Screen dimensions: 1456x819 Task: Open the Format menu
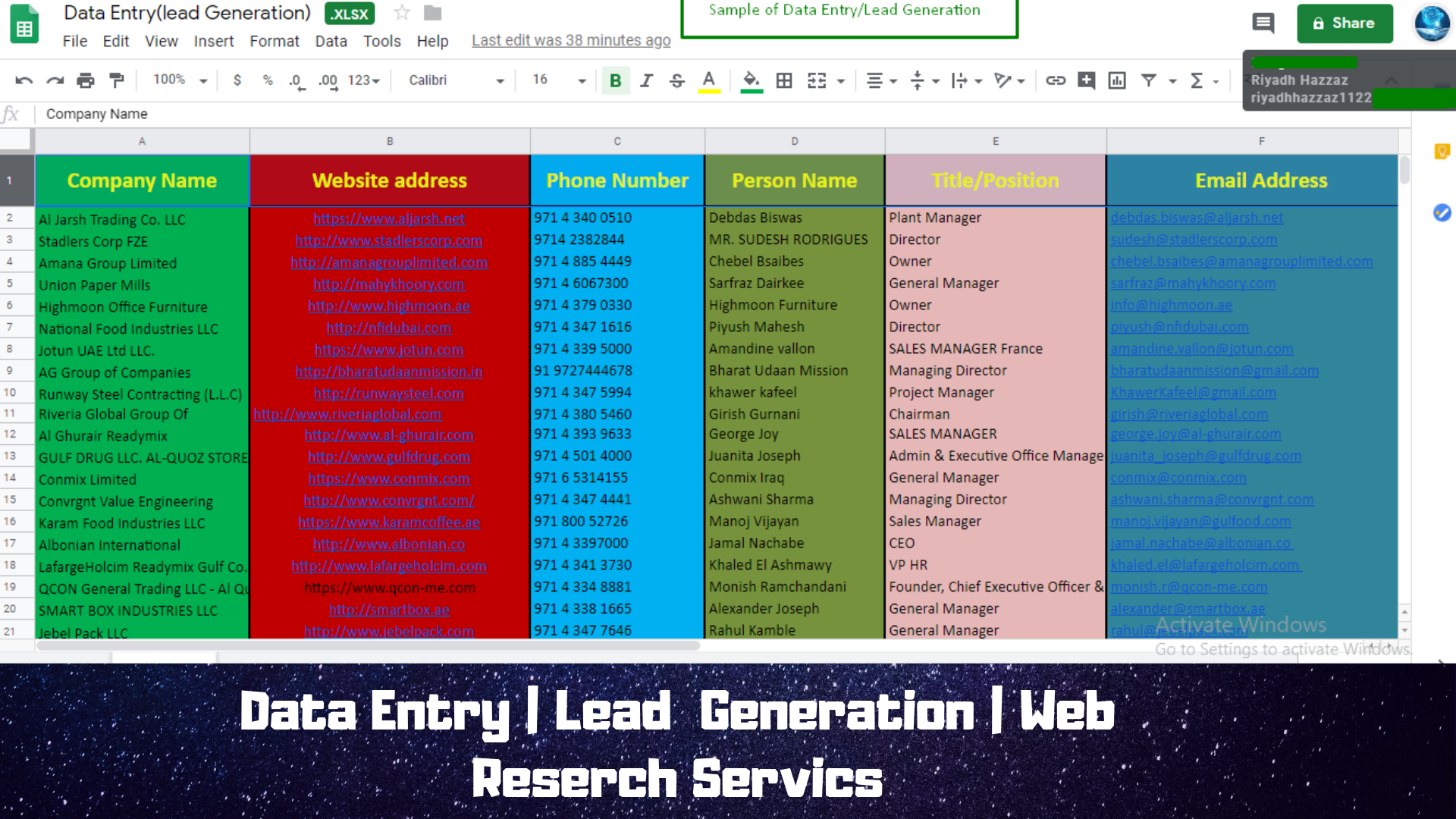[275, 42]
